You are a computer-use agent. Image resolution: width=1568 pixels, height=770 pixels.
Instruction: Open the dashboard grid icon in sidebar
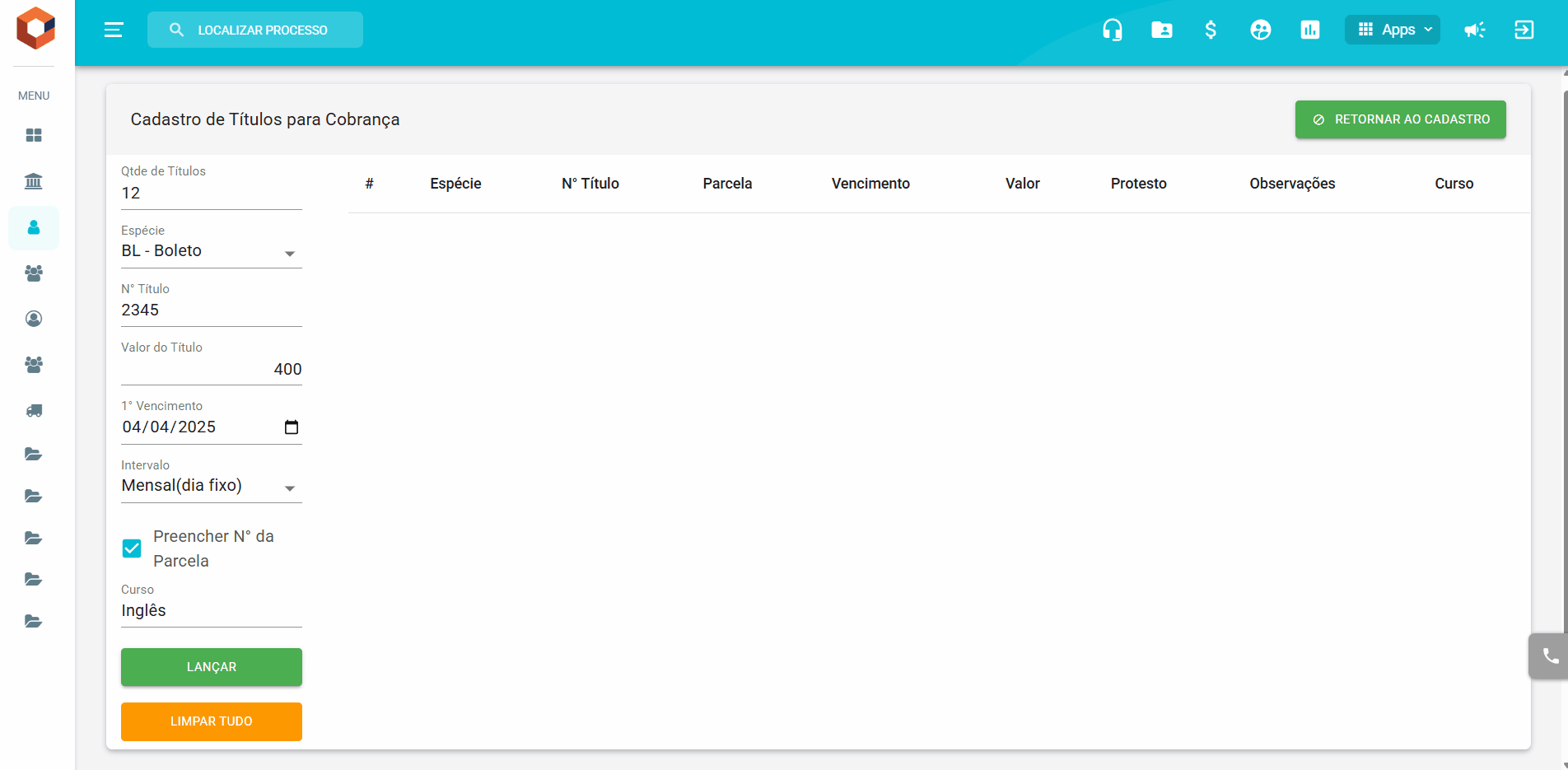pyautogui.click(x=34, y=135)
